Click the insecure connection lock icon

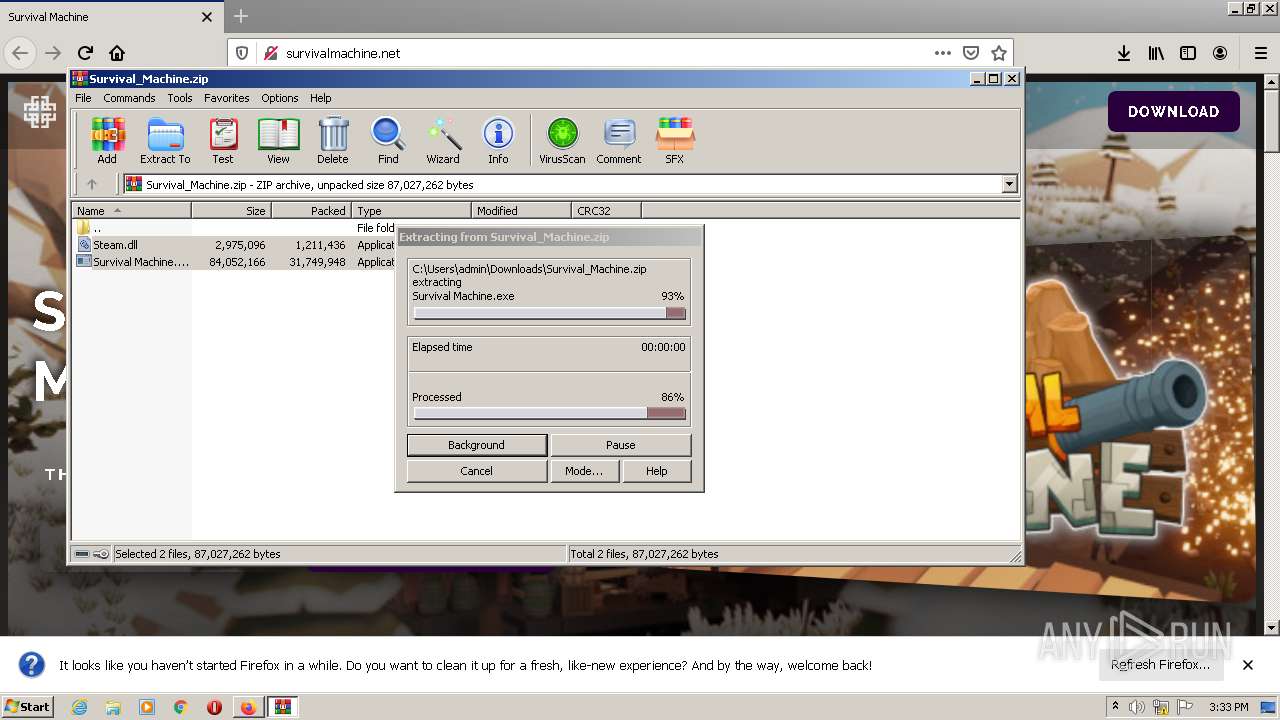[x=270, y=53]
